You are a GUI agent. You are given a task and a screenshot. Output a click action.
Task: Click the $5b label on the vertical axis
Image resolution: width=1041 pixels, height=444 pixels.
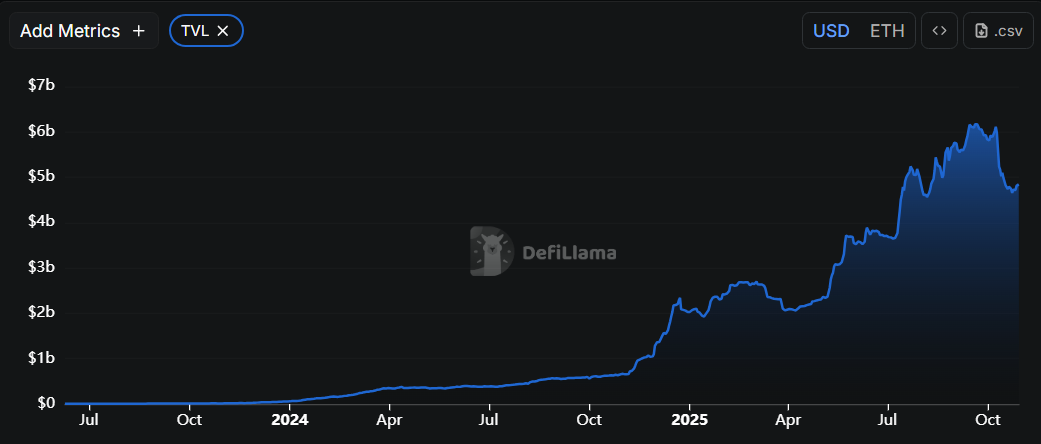pyautogui.click(x=41, y=177)
